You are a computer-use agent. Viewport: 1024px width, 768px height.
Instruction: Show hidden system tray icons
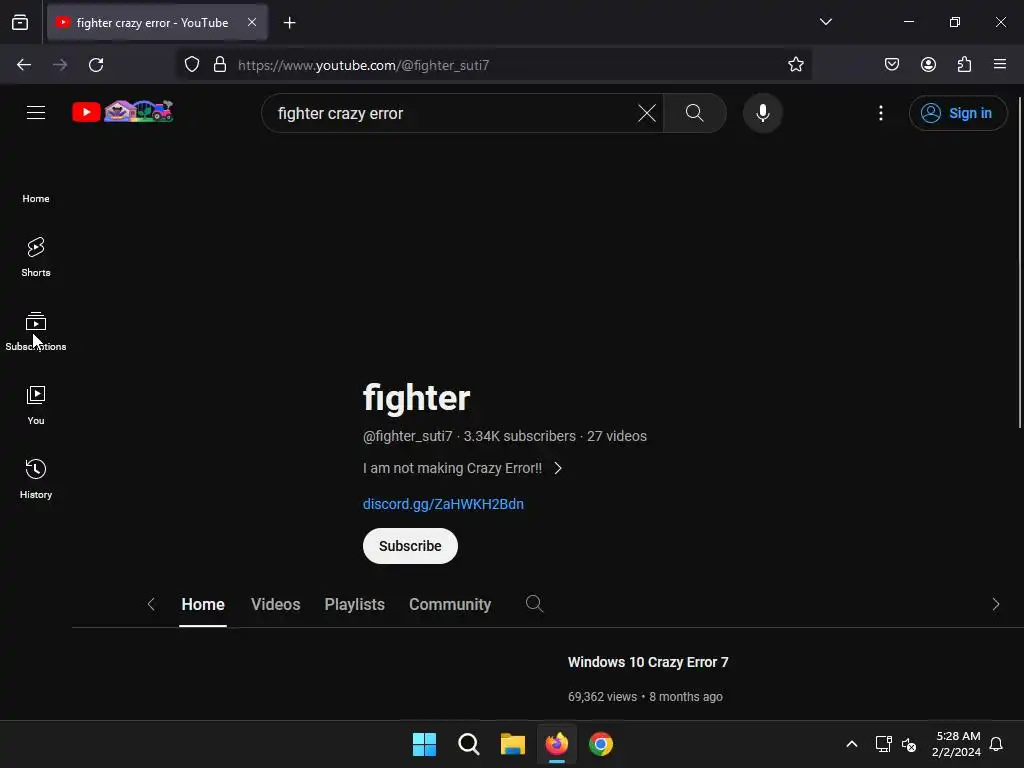pos(852,744)
